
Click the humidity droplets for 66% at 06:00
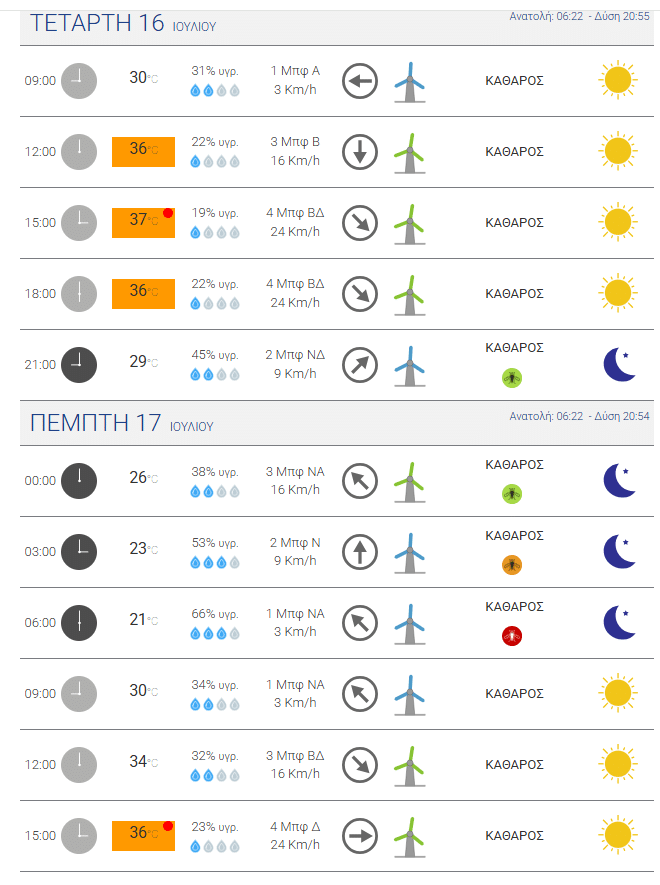(x=215, y=634)
